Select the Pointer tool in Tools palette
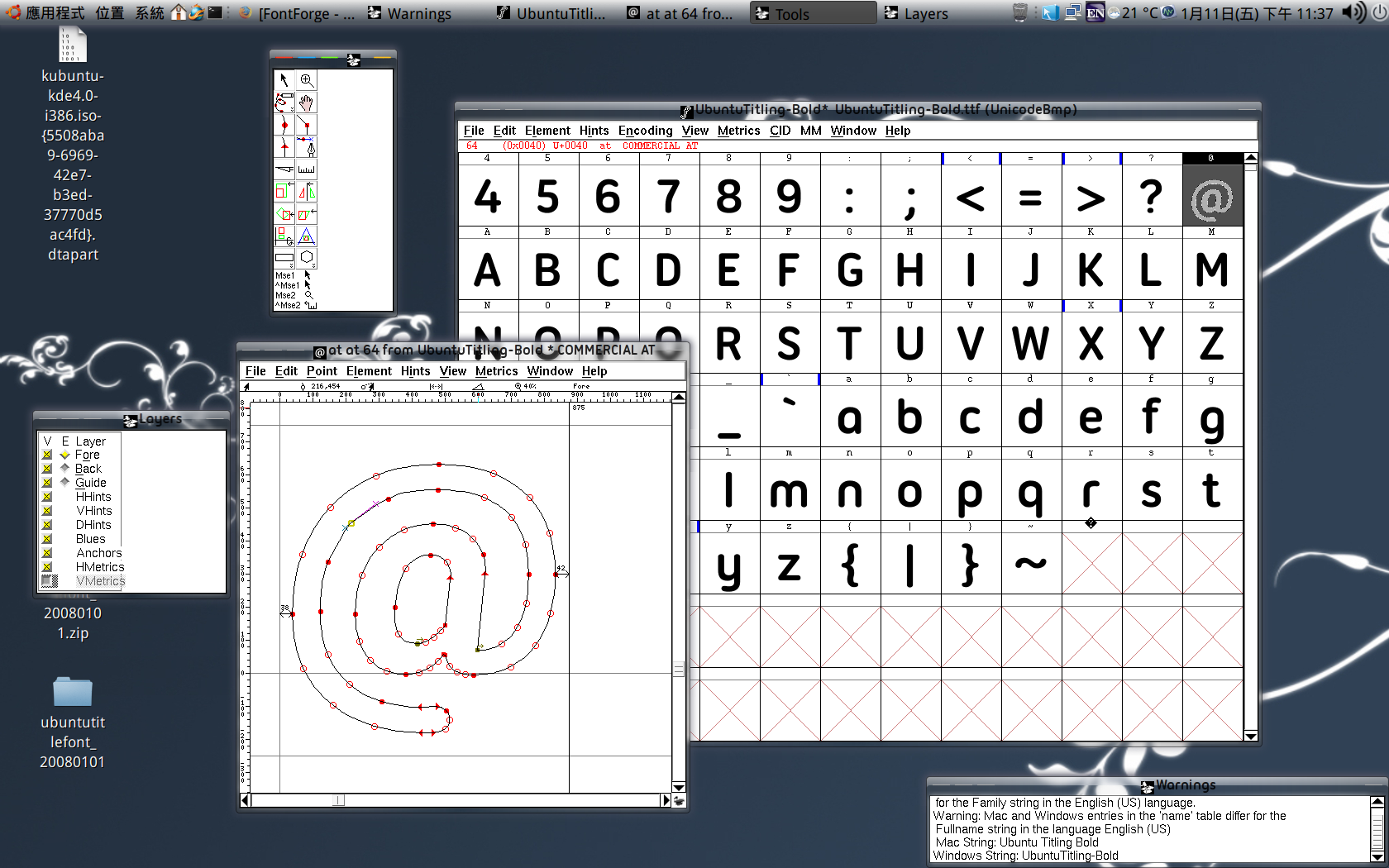This screenshot has height=868, width=1389. click(x=284, y=80)
